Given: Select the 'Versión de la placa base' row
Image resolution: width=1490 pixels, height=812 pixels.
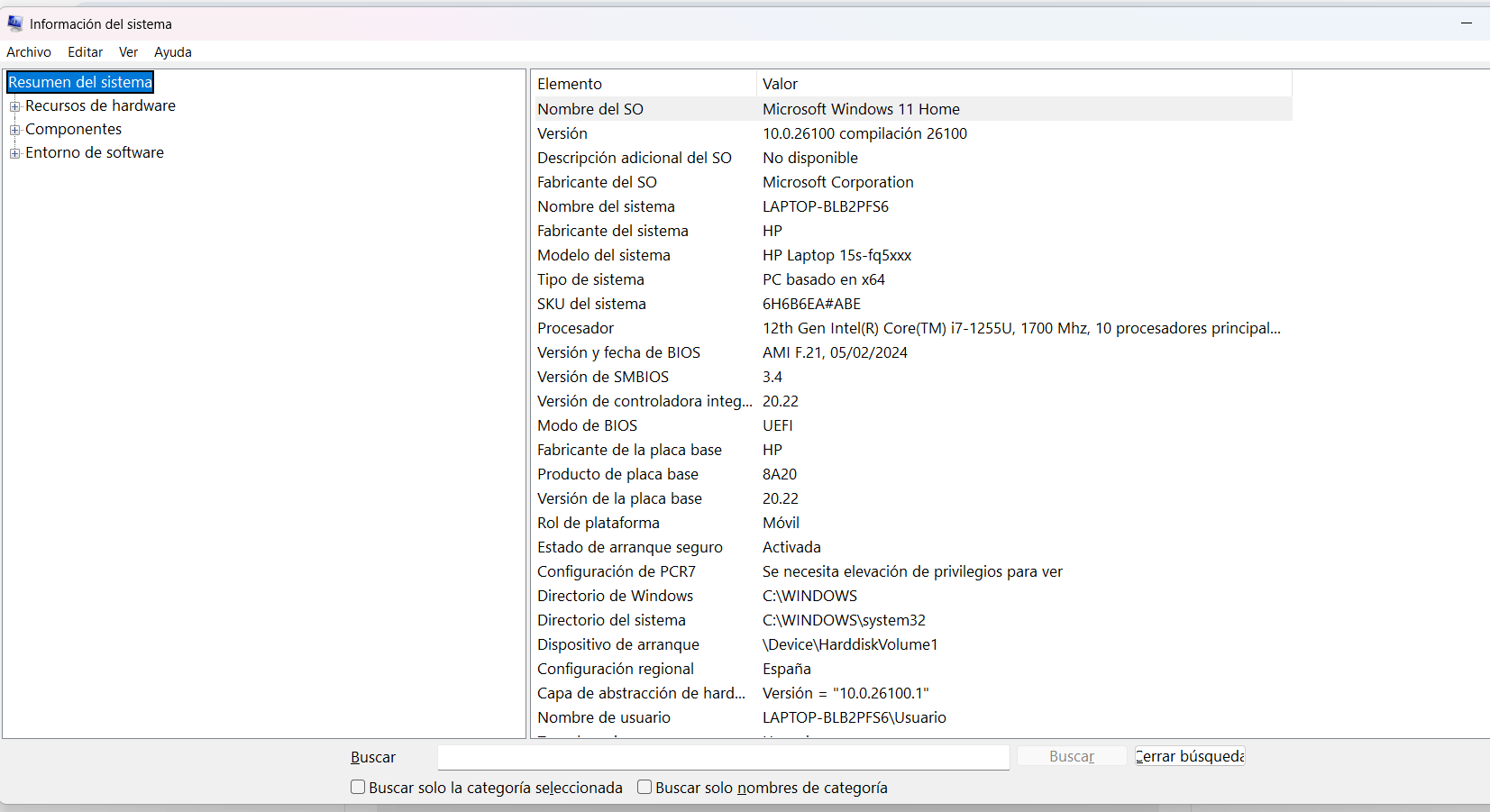Looking at the screenshot, I should tap(913, 498).
